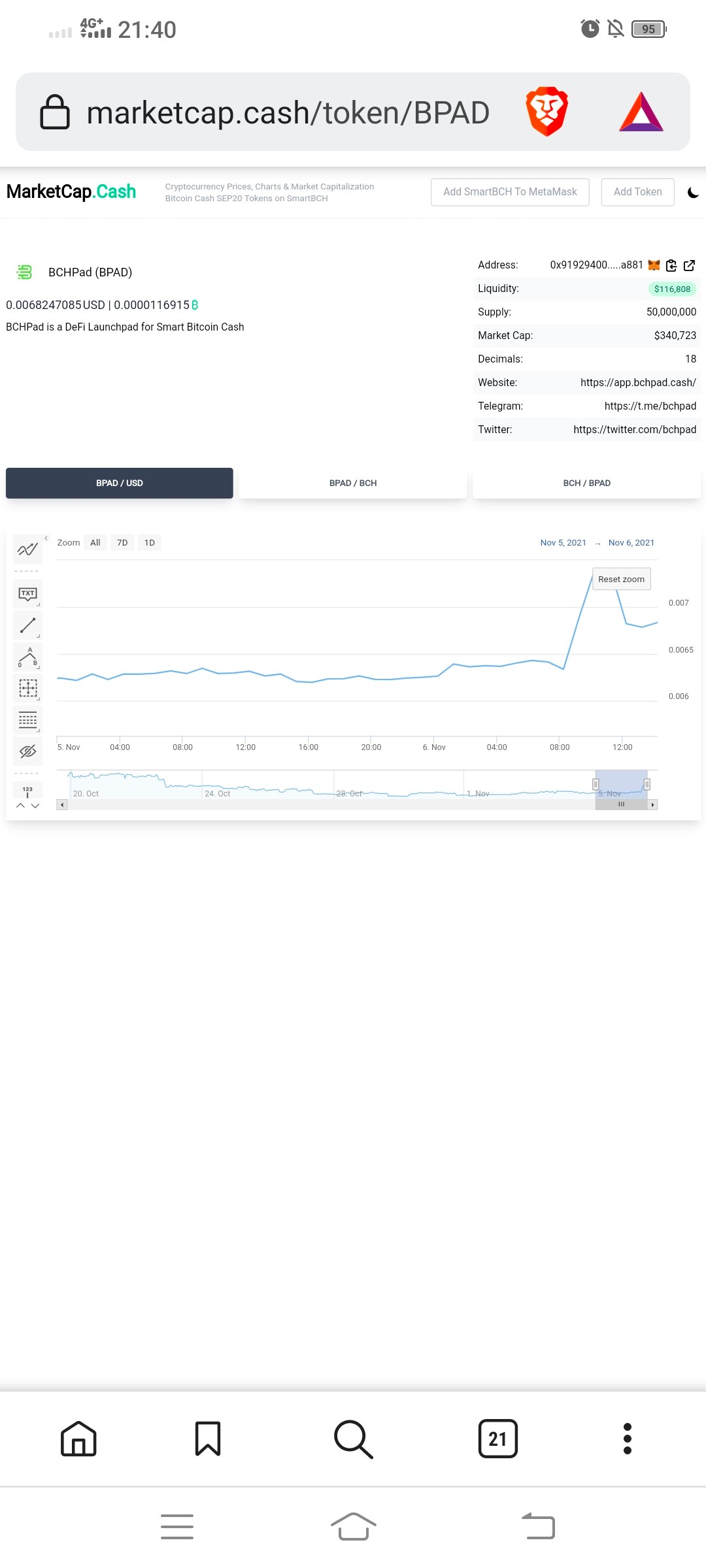This screenshot has width=706, height=1568.
Task: Click the MetaMask fox icon beside address
Action: (654, 265)
